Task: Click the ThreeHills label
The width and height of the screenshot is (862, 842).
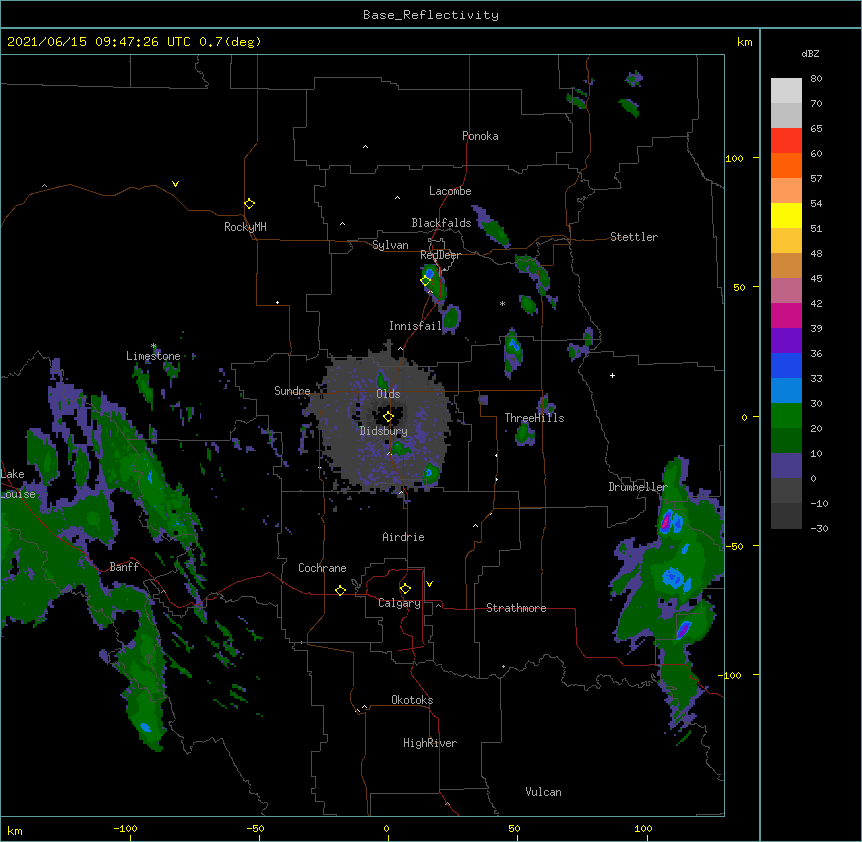Action: [534, 418]
